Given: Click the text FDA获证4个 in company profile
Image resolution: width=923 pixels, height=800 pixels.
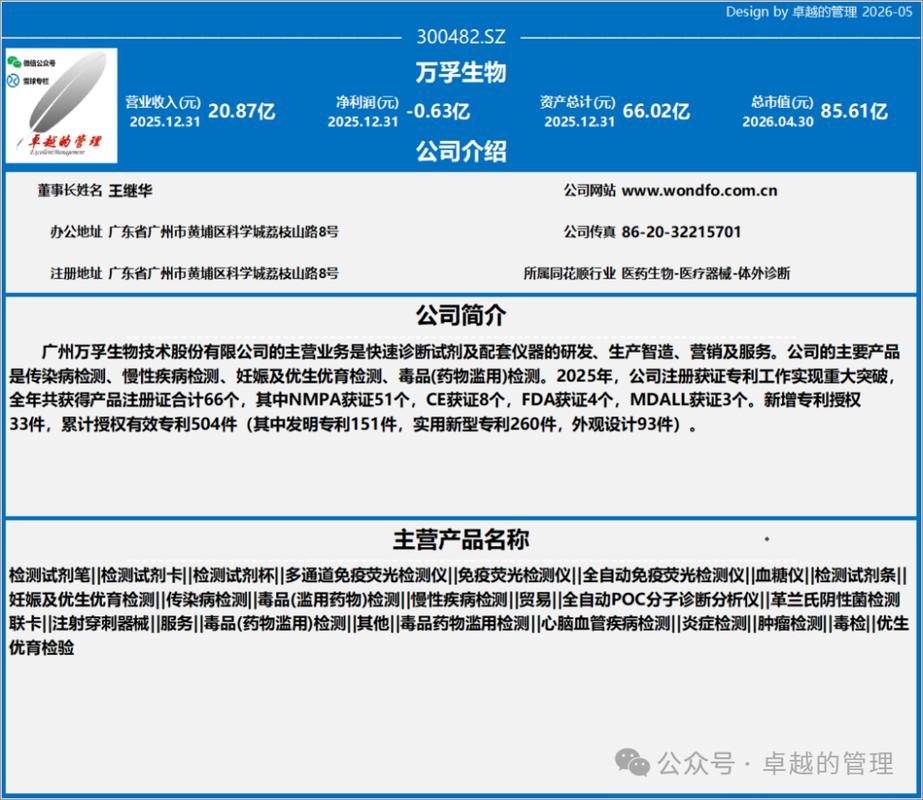Looking at the screenshot, I should pos(567,399).
